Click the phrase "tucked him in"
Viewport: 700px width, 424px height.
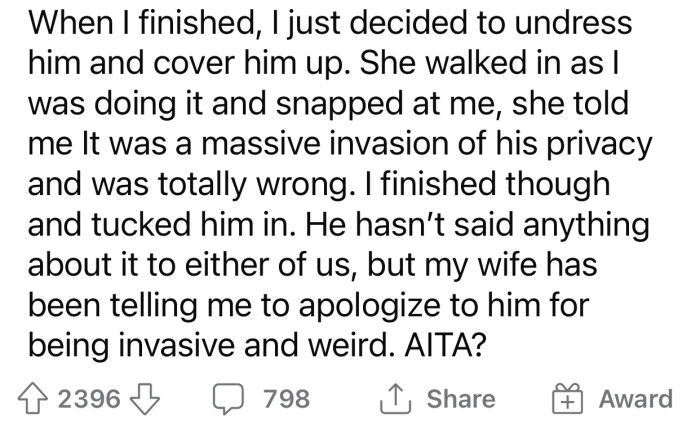pos(204,223)
